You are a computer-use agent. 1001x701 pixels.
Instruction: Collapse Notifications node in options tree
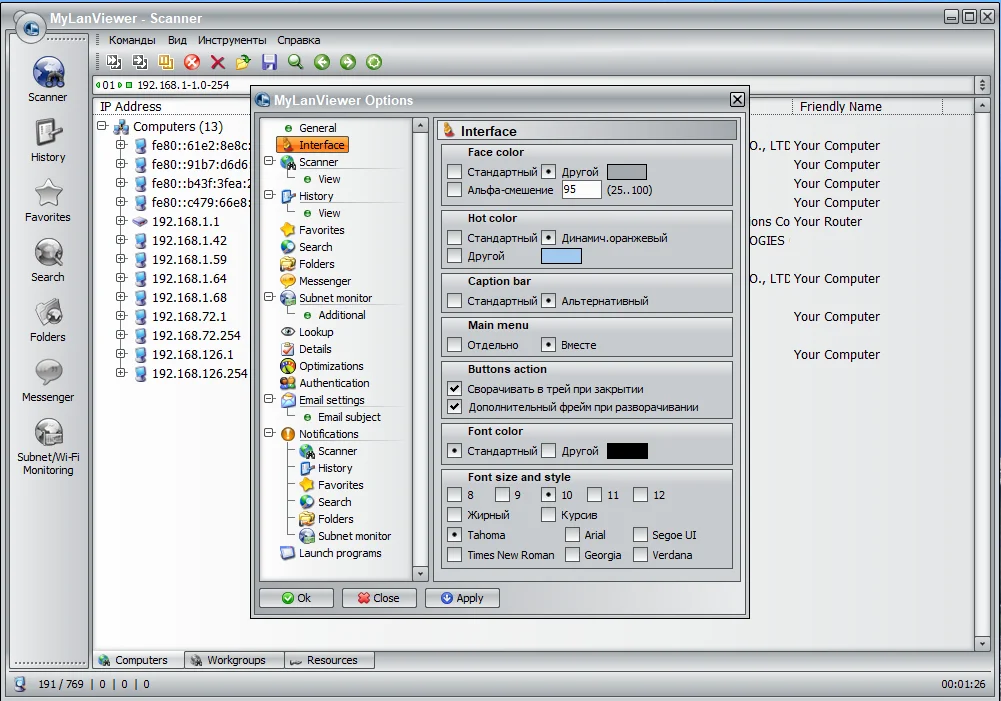click(x=269, y=433)
